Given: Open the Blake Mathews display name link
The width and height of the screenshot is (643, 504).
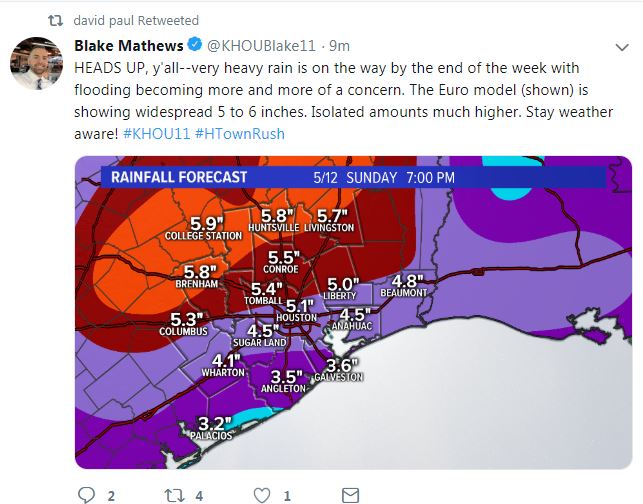Looking at the screenshot, I should pos(129,46).
